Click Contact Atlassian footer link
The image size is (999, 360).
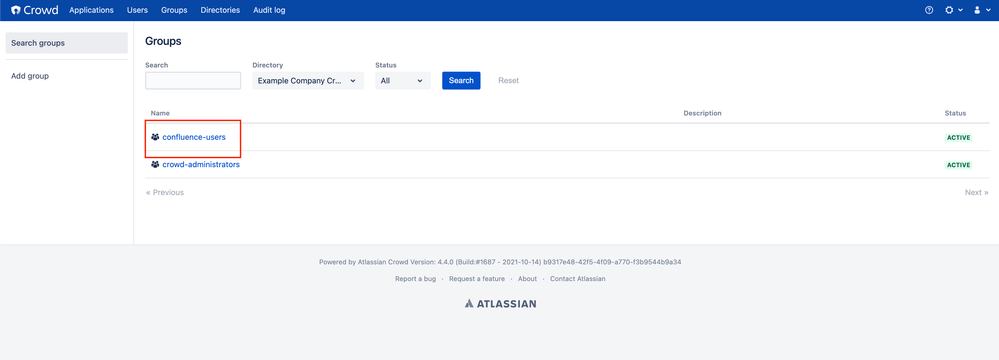click(578, 279)
